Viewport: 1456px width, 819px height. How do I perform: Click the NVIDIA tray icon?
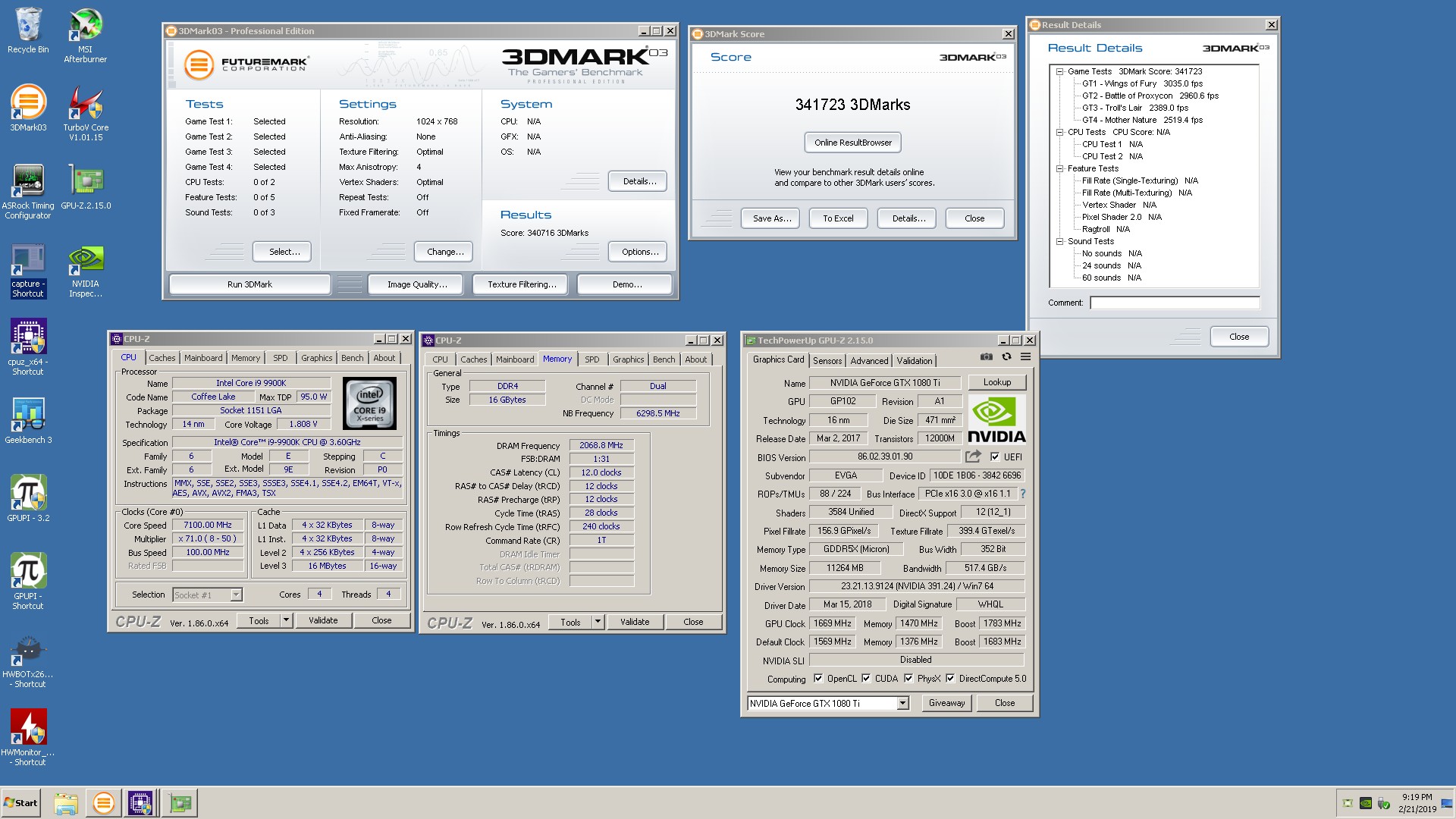point(1365,803)
